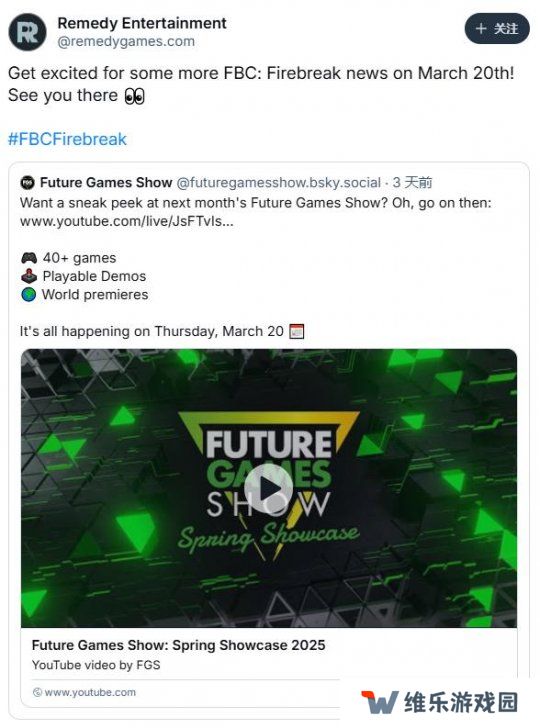Image resolution: width=540 pixels, height=728 pixels.
Task: Open the #FBCFirebreak hashtag
Action: tap(67, 139)
